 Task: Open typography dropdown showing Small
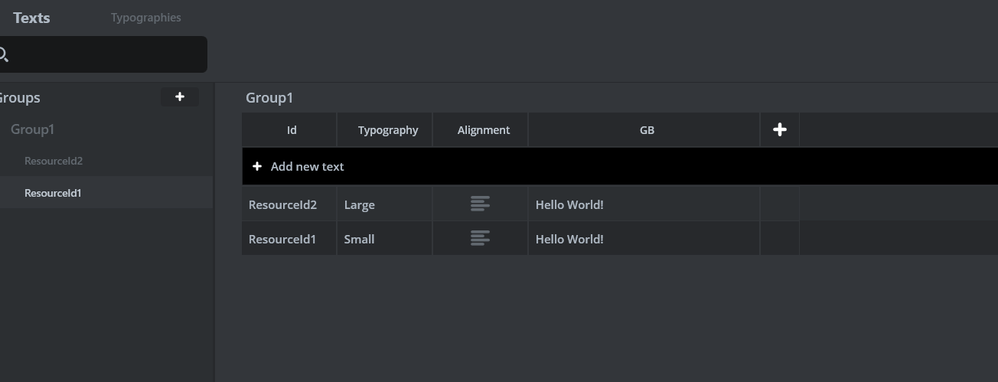point(384,239)
